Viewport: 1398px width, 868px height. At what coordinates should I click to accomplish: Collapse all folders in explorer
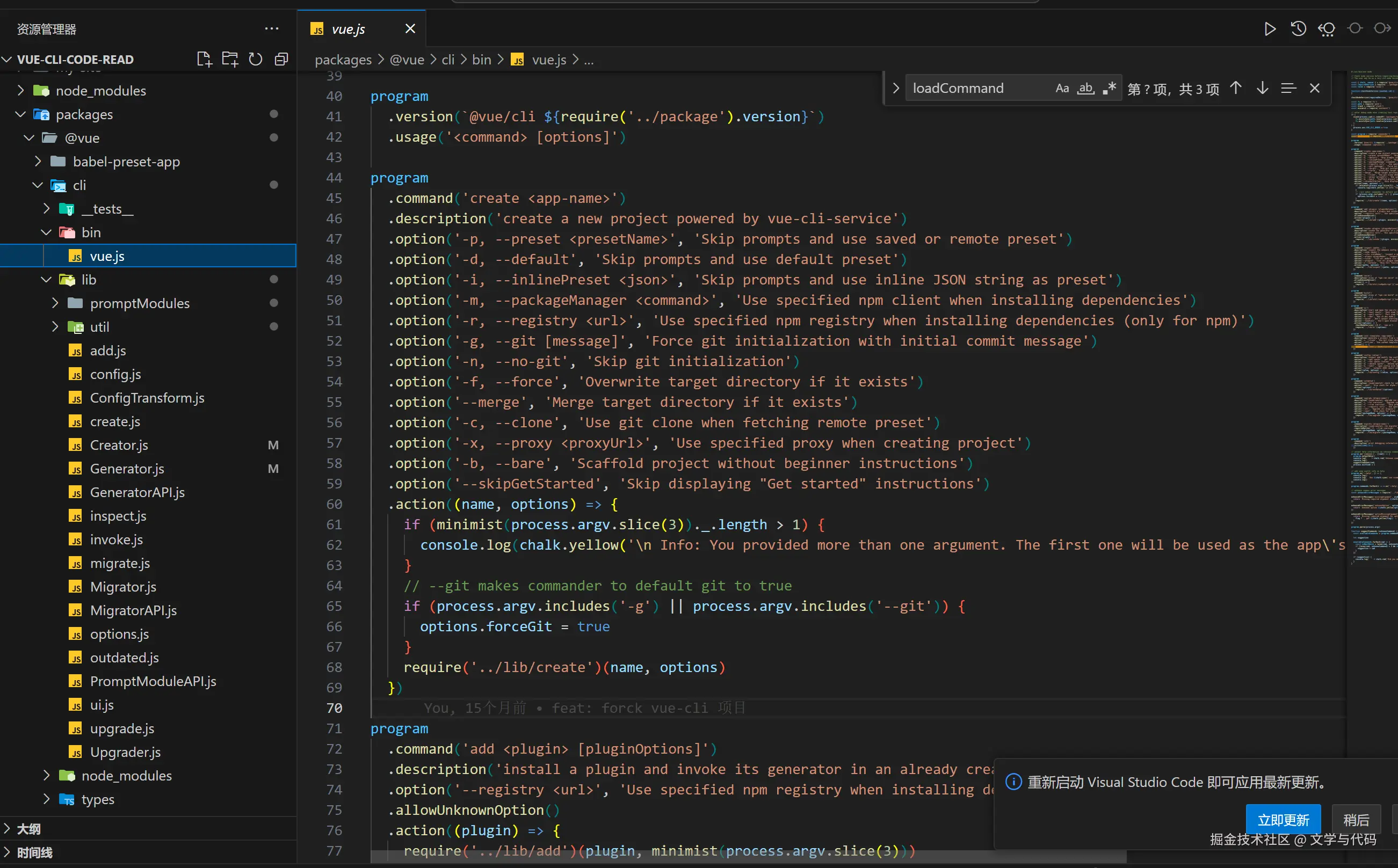[281, 59]
